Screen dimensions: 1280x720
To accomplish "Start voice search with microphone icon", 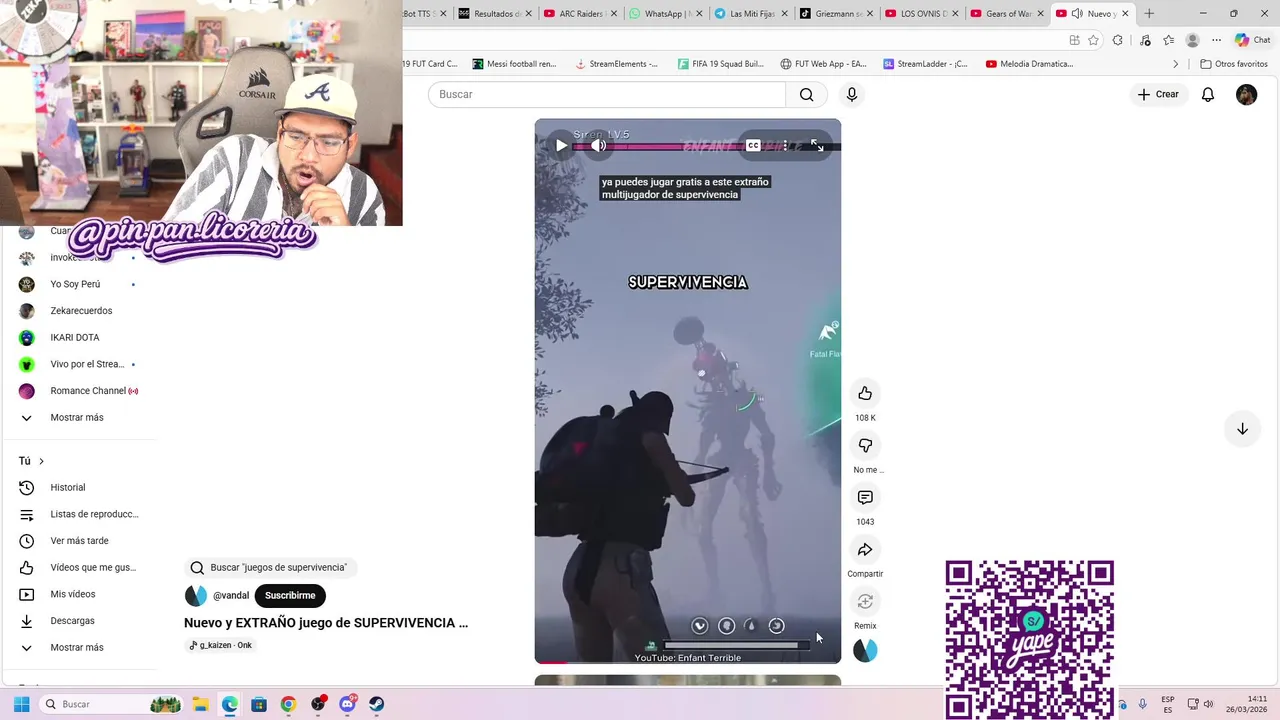I will coord(852,94).
